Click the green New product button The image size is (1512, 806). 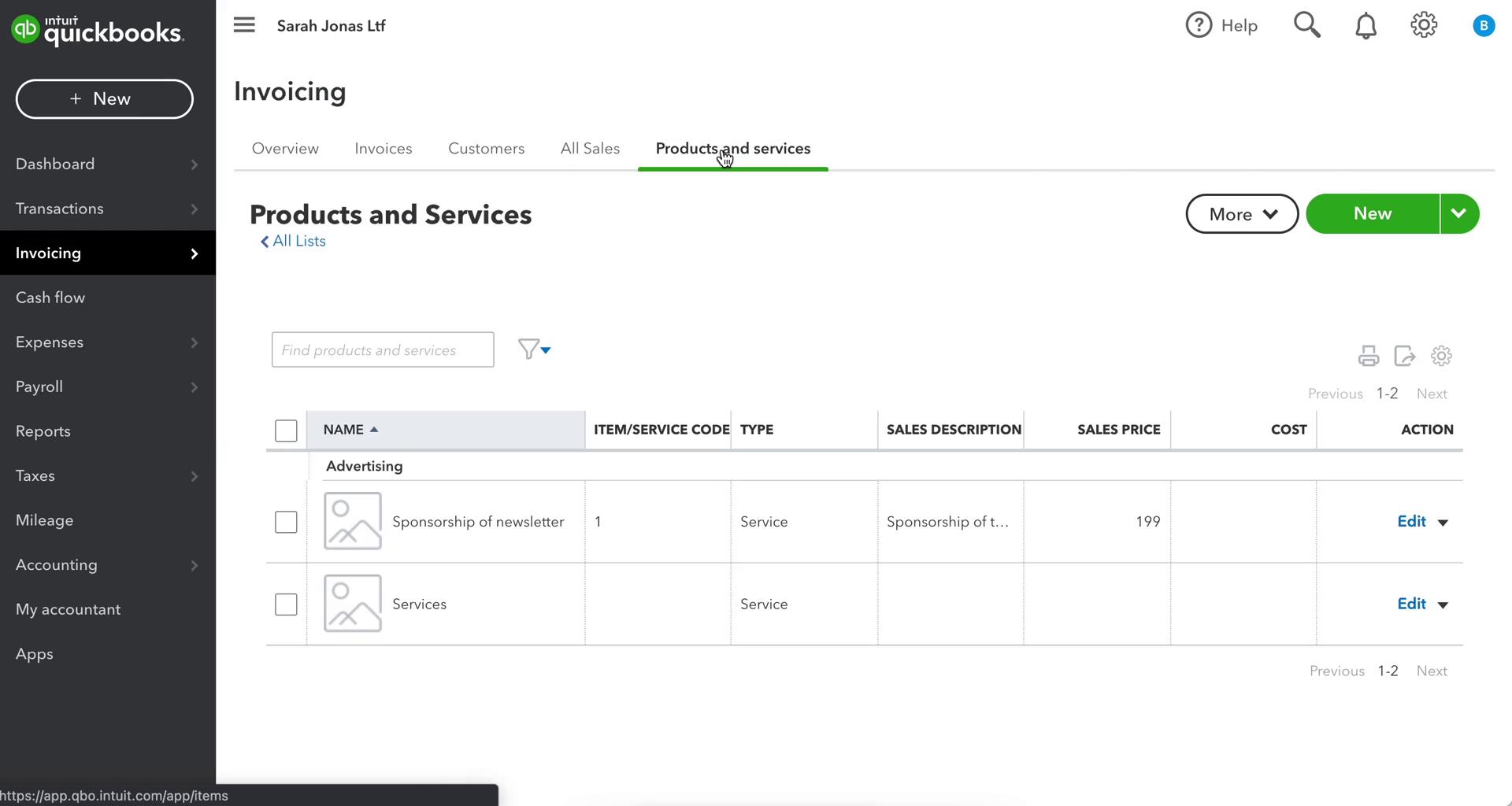1373,214
